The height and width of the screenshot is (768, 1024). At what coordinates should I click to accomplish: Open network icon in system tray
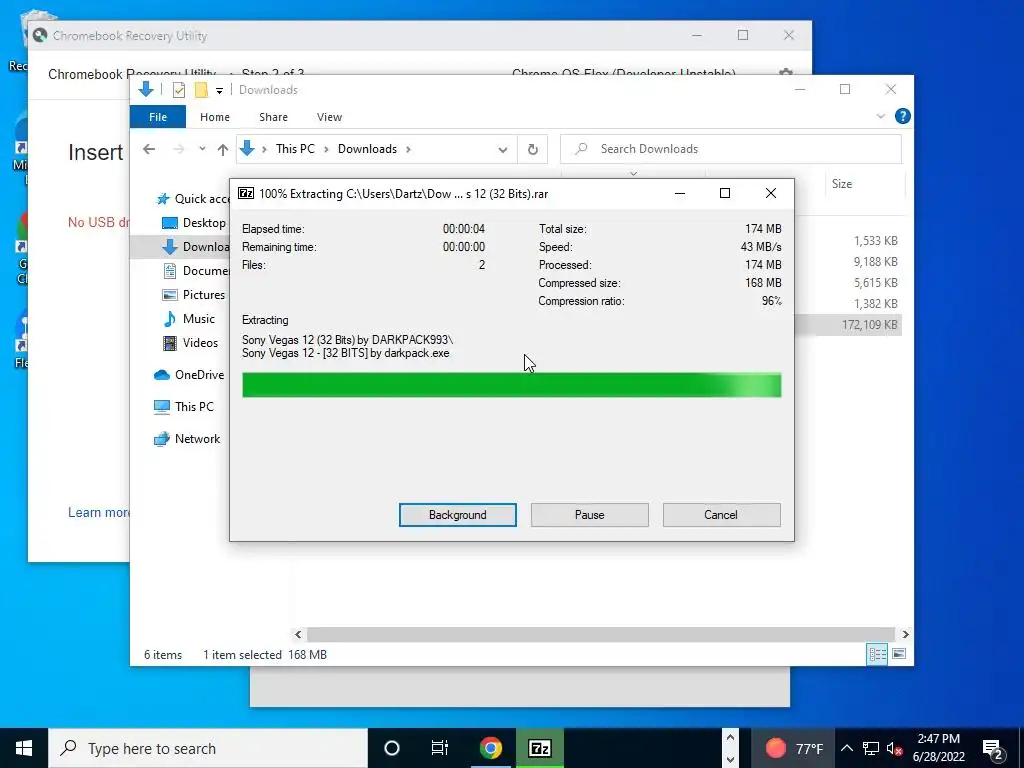(x=871, y=748)
